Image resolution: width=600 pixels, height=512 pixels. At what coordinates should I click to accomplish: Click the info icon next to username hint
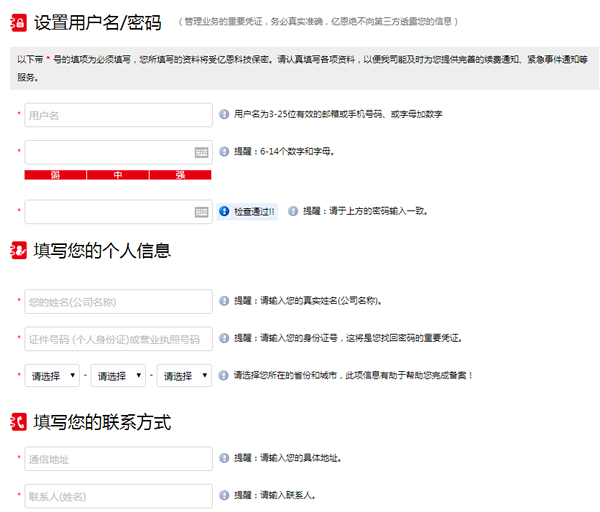point(224,114)
